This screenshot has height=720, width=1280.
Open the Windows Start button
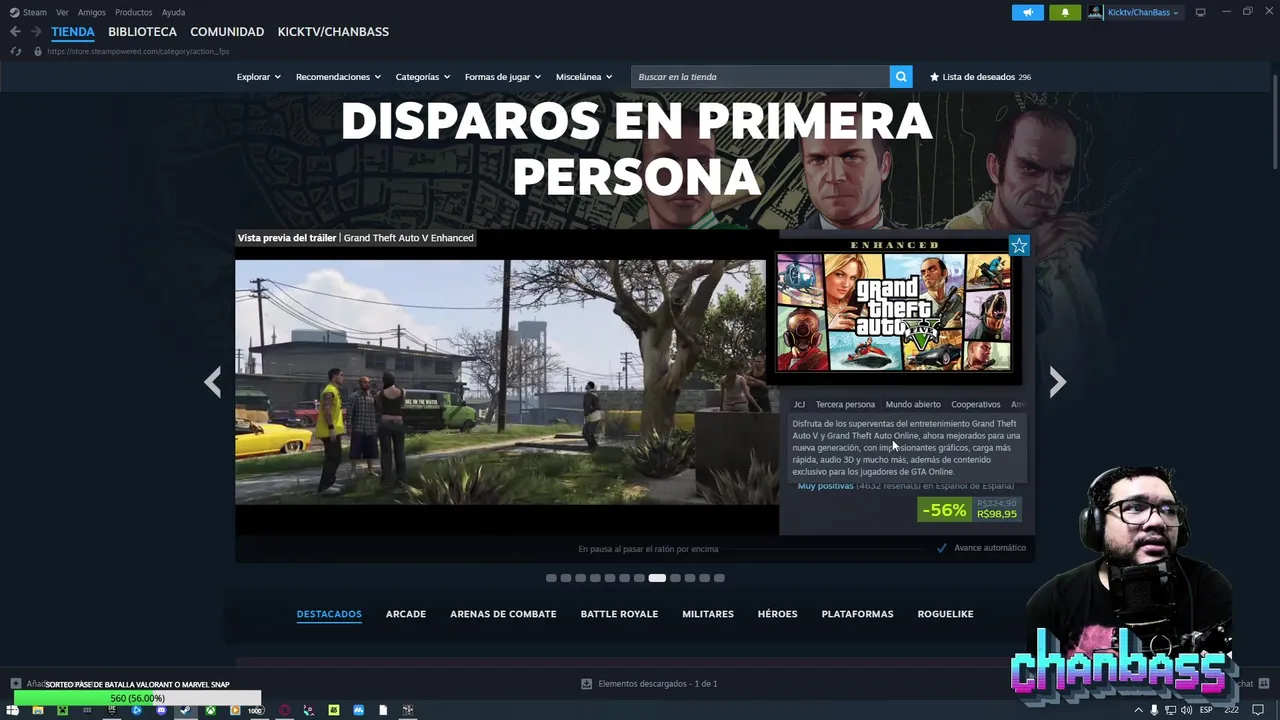click(x=12, y=710)
